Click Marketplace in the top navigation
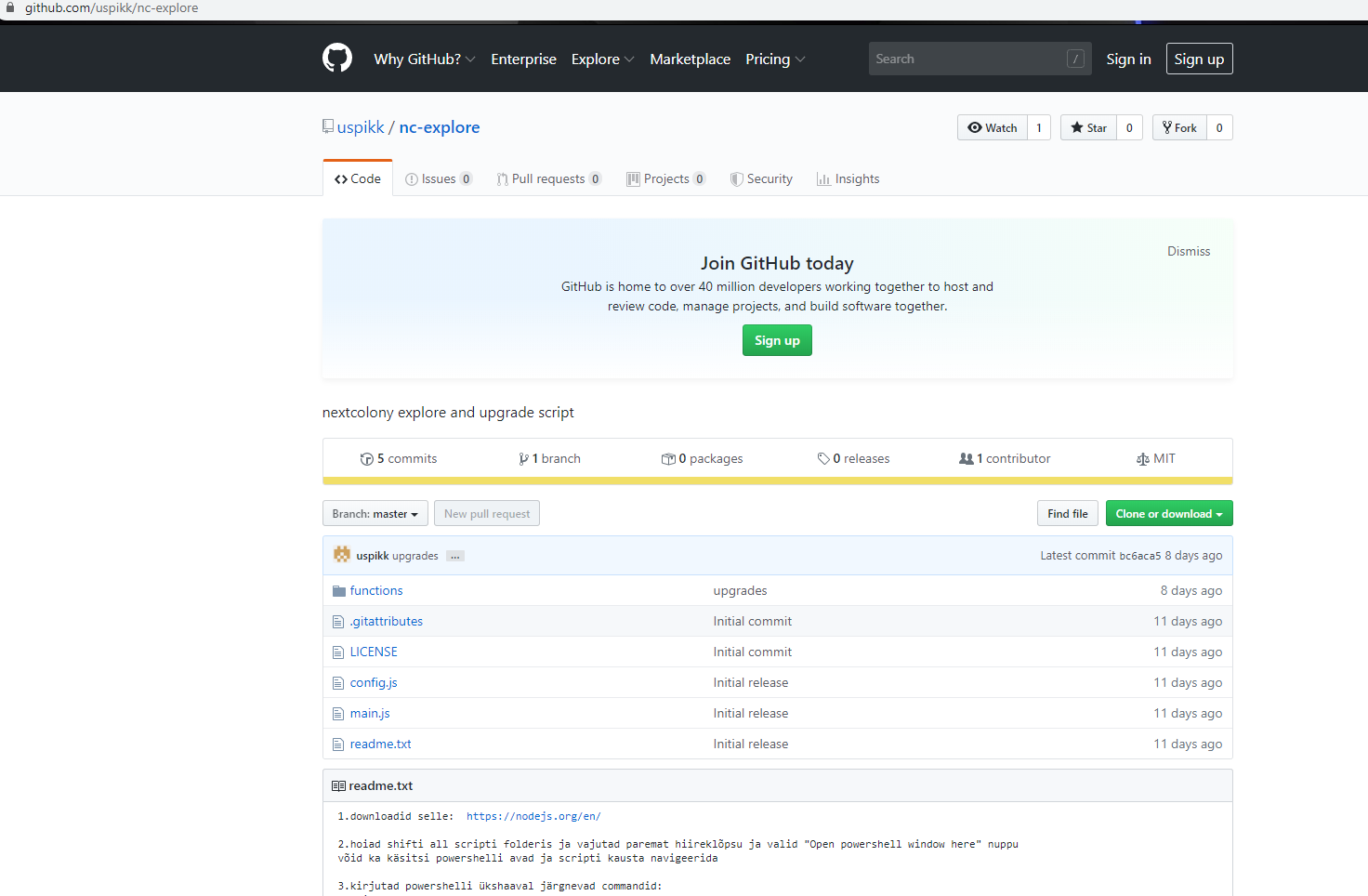 click(x=691, y=59)
